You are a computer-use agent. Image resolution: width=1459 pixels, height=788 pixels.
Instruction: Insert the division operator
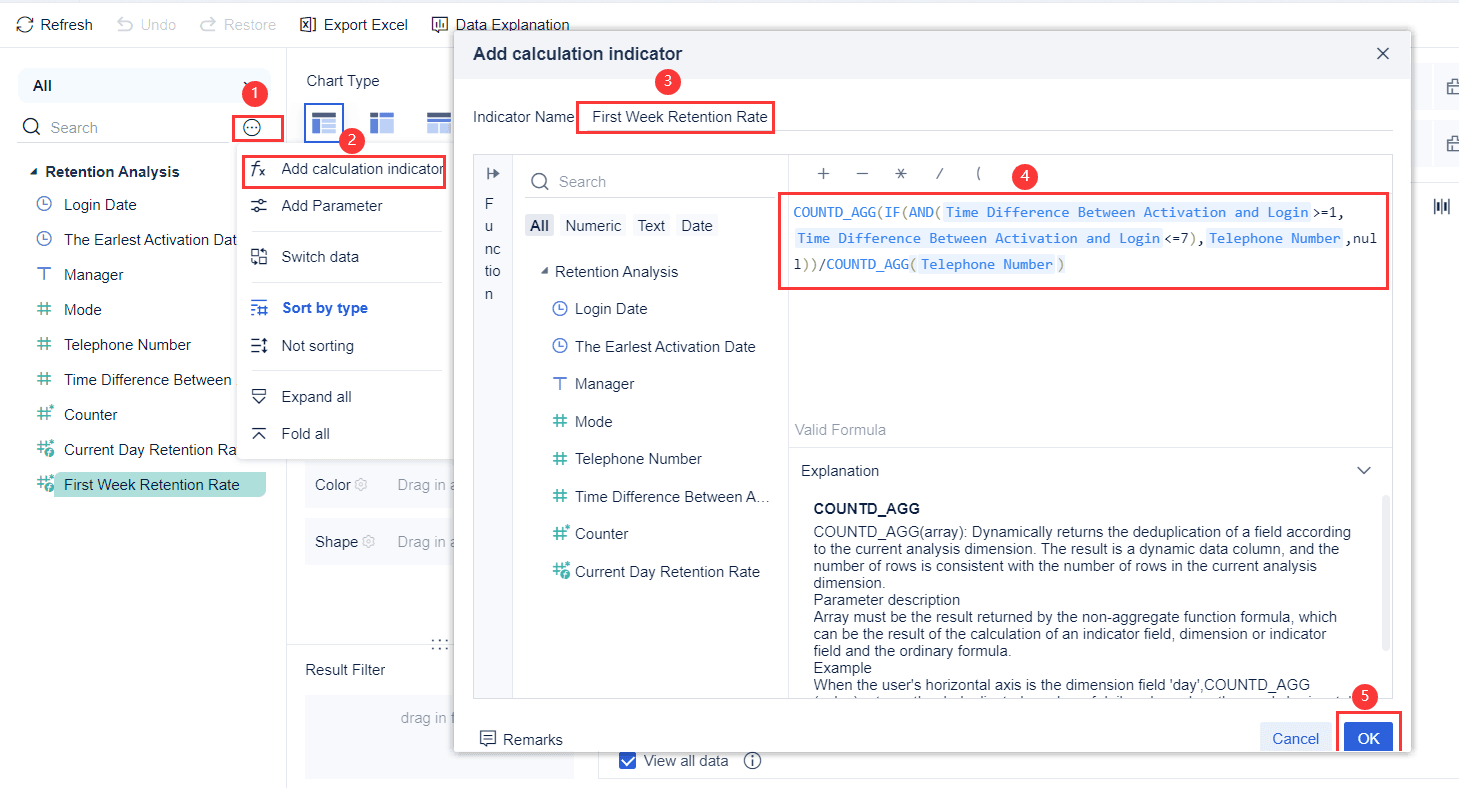[x=939, y=174]
